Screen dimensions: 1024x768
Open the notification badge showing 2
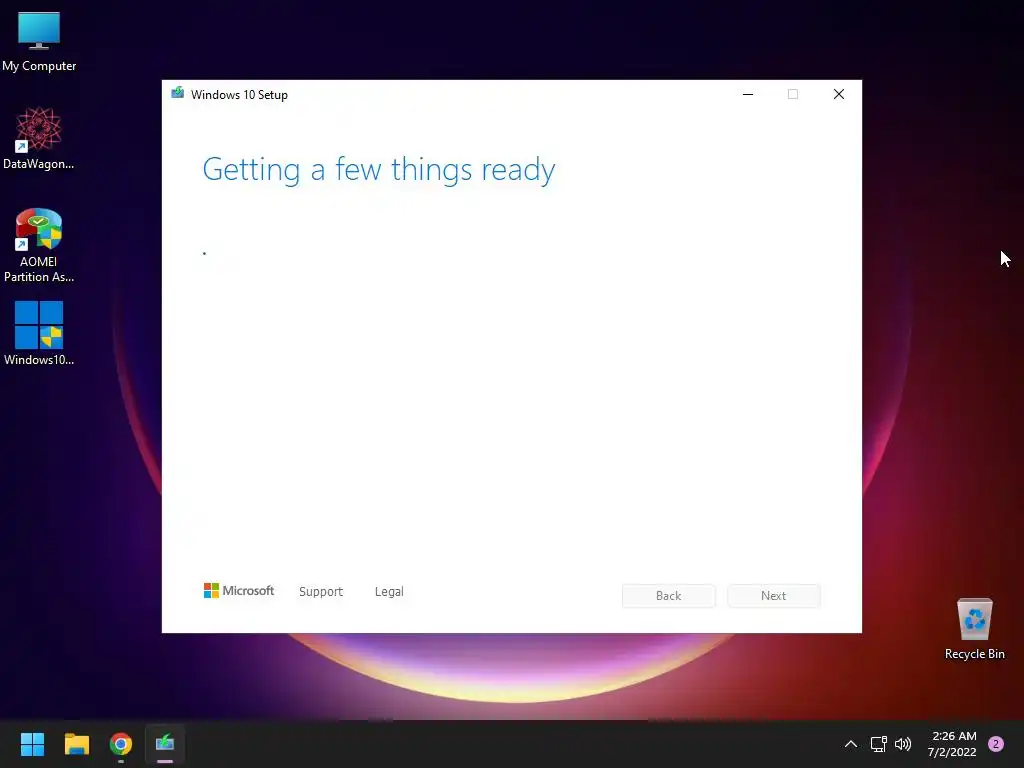[996, 744]
